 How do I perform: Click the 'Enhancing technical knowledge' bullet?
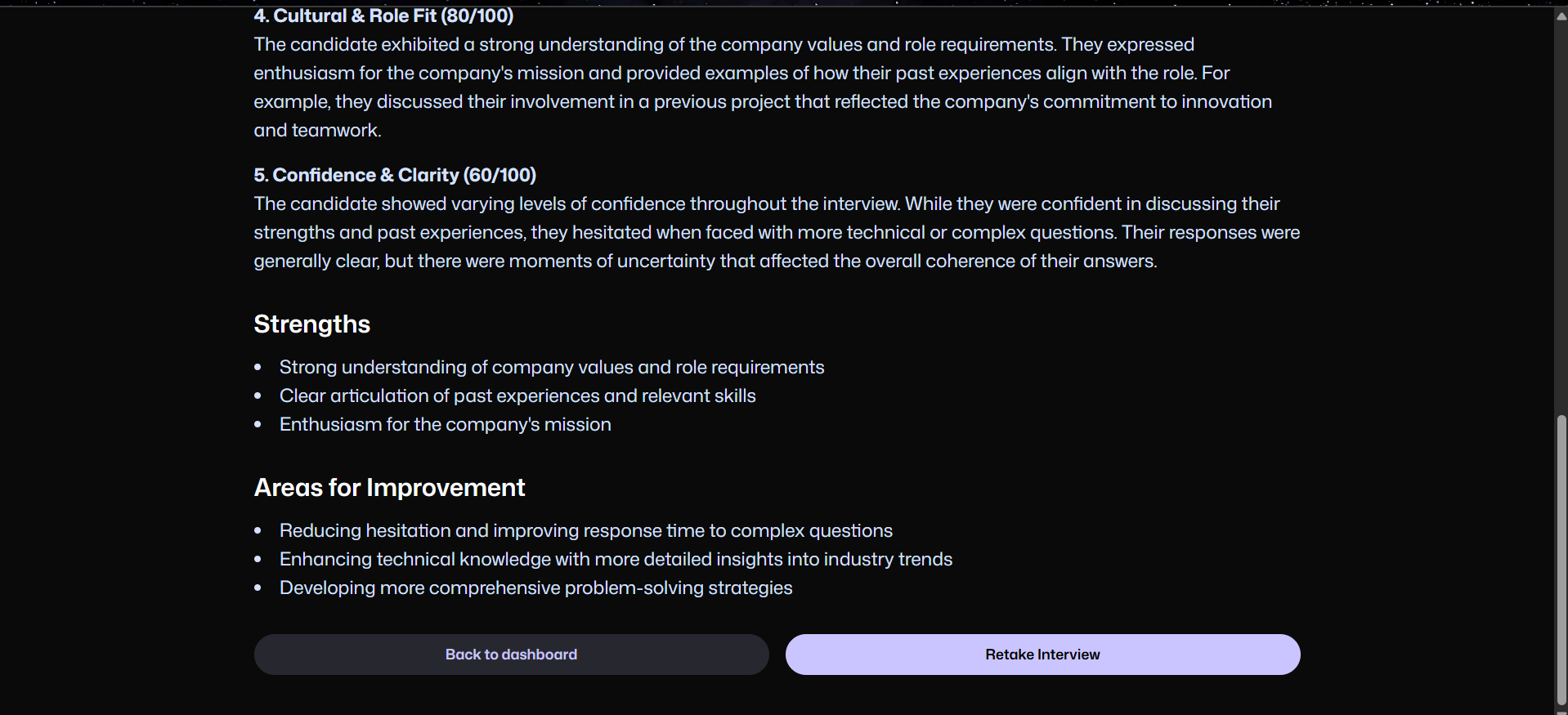click(616, 560)
